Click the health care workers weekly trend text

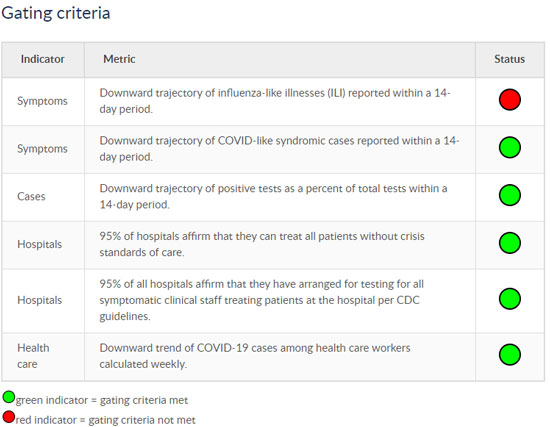255,356
